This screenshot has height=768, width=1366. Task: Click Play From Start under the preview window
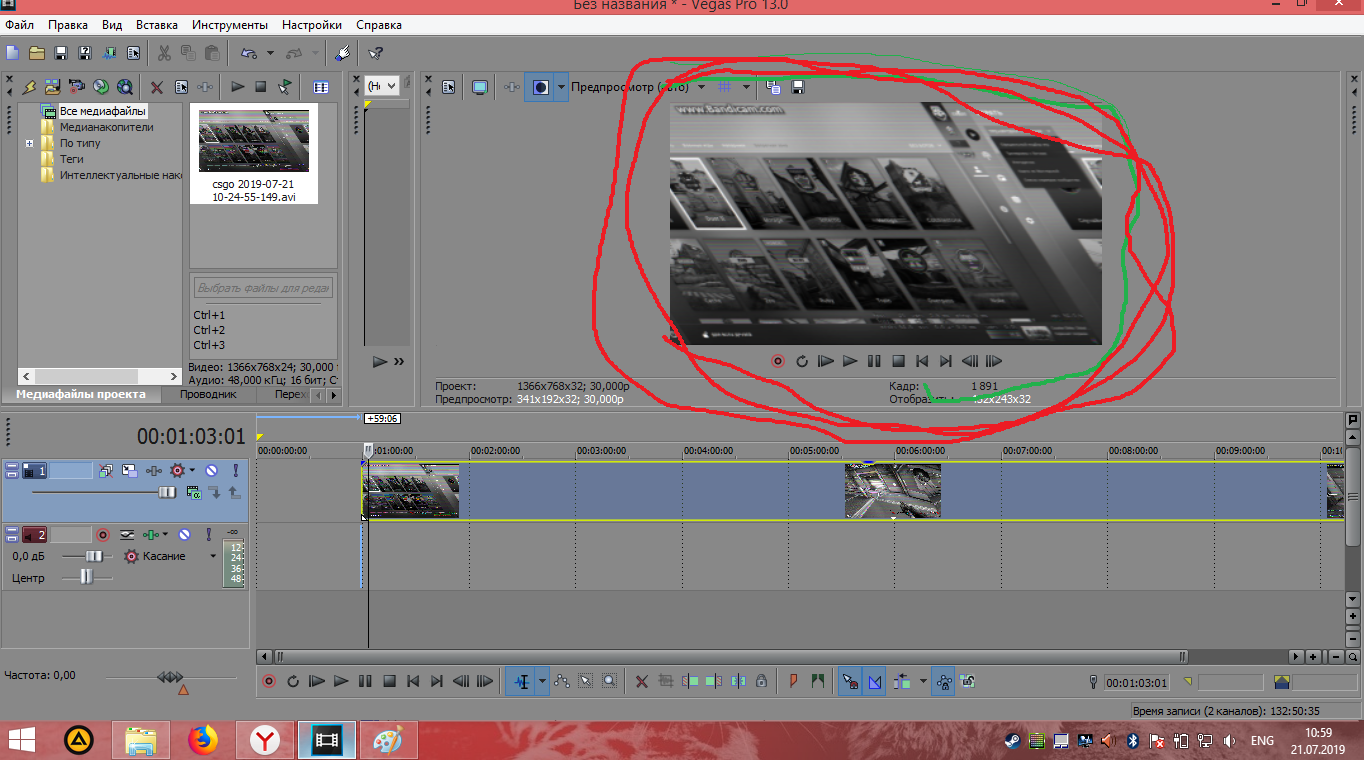coord(826,361)
